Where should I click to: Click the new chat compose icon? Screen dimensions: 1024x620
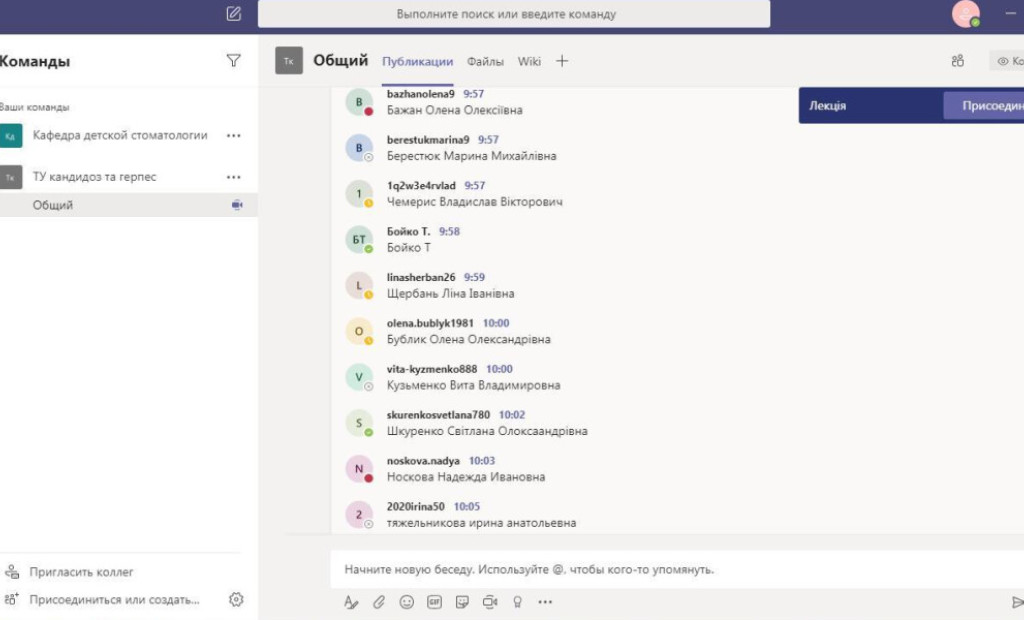234,14
